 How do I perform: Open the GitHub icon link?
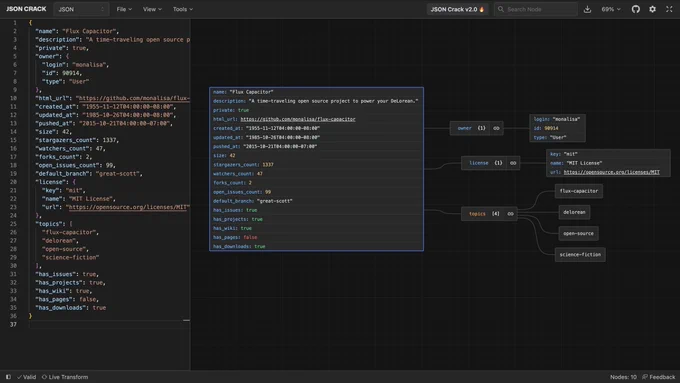point(635,9)
